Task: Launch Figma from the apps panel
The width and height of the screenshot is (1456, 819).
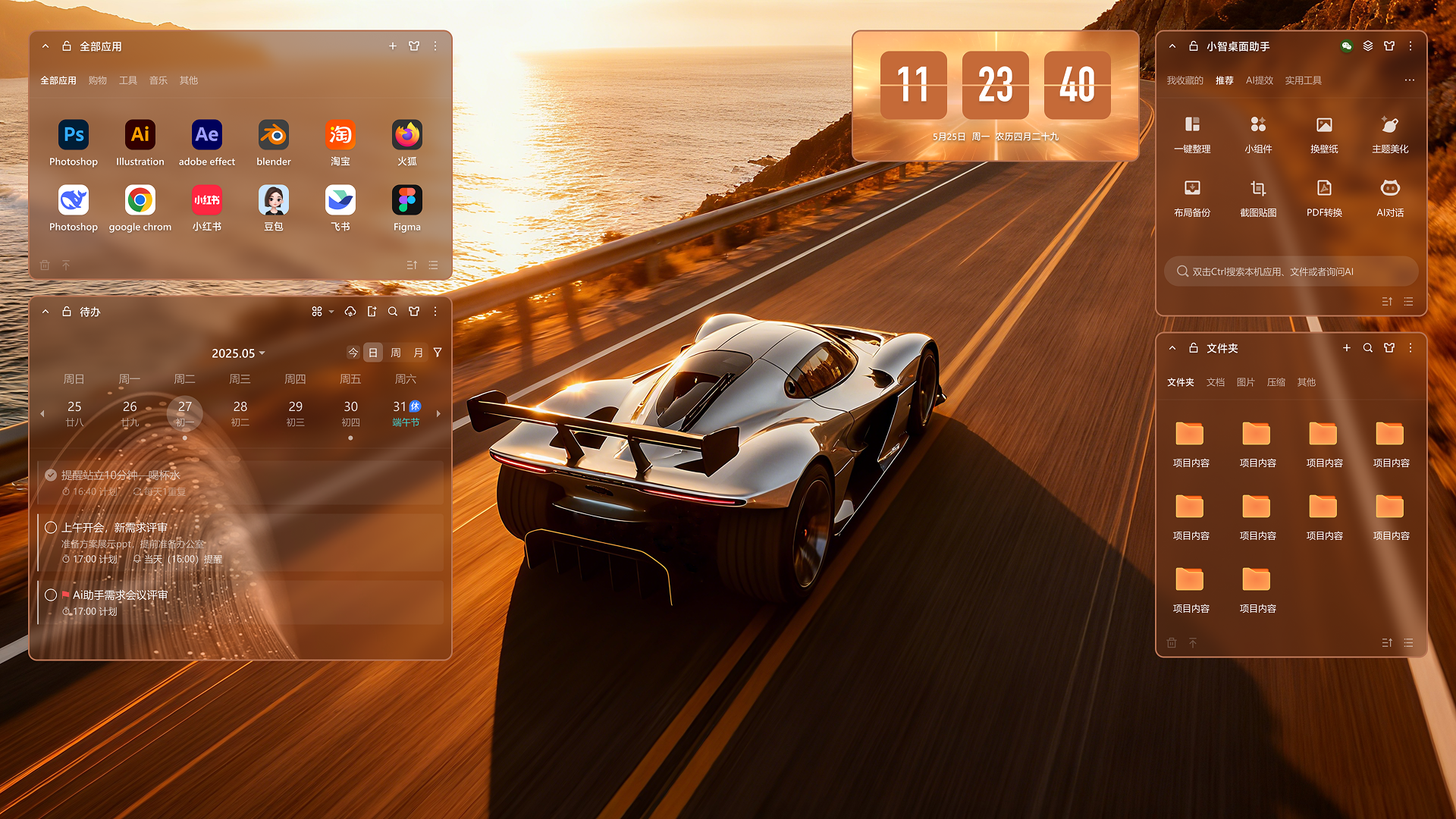Action: (x=406, y=200)
